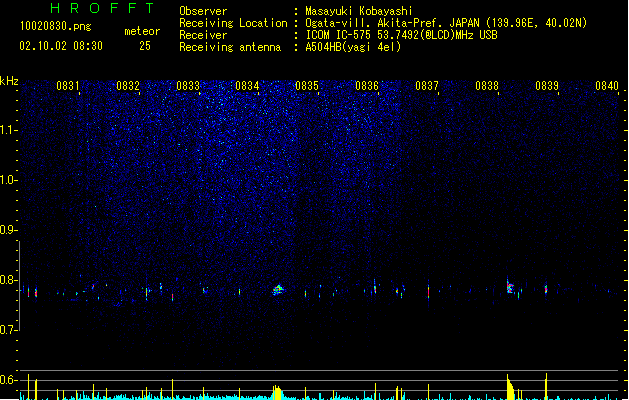Click the 0839 time marker

pyautogui.click(x=547, y=86)
